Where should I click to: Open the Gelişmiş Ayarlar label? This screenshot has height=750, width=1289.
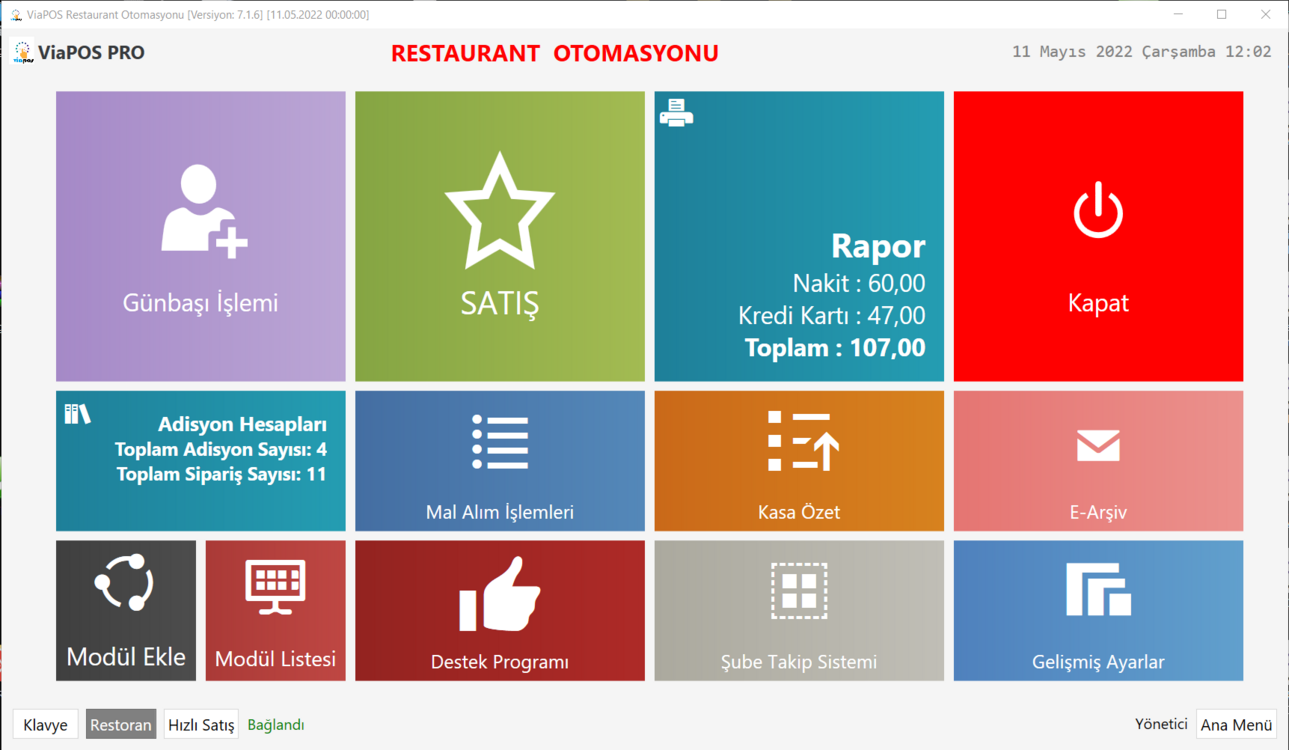click(x=1098, y=662)
